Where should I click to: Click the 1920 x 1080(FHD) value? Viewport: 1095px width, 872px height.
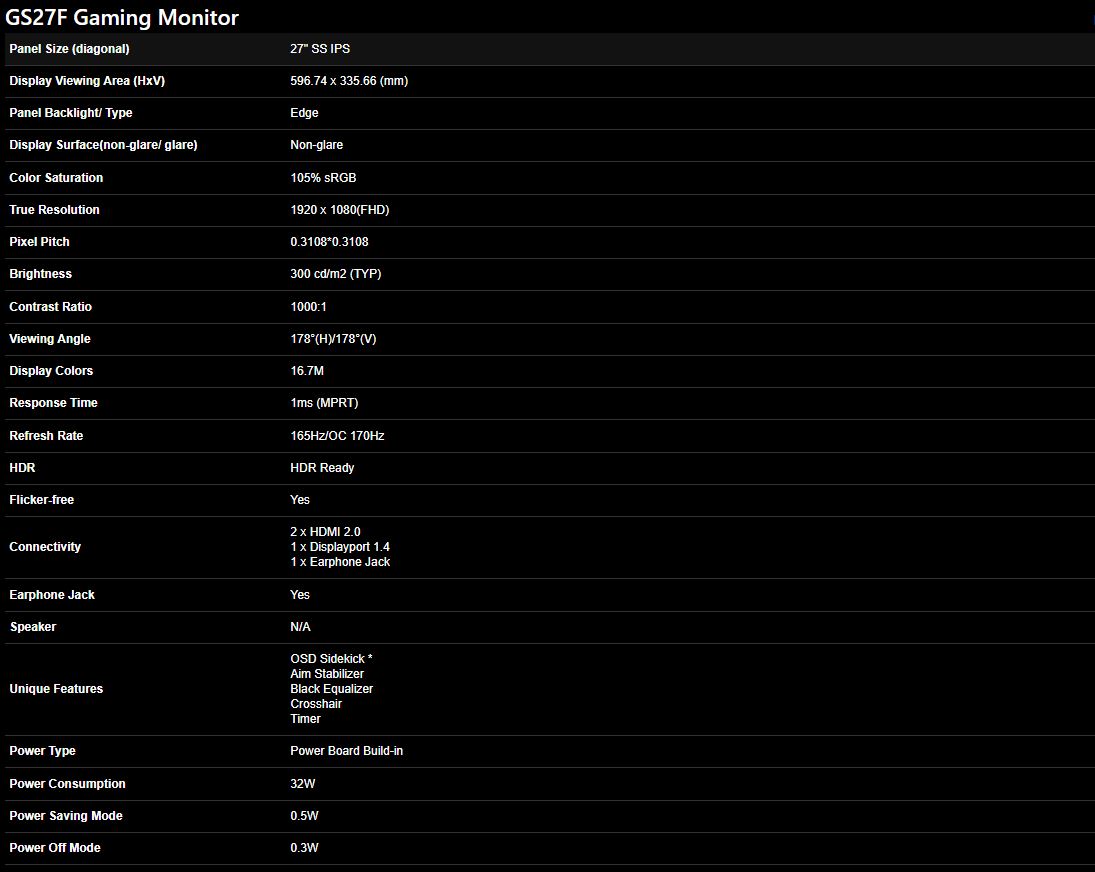point(339,210)
